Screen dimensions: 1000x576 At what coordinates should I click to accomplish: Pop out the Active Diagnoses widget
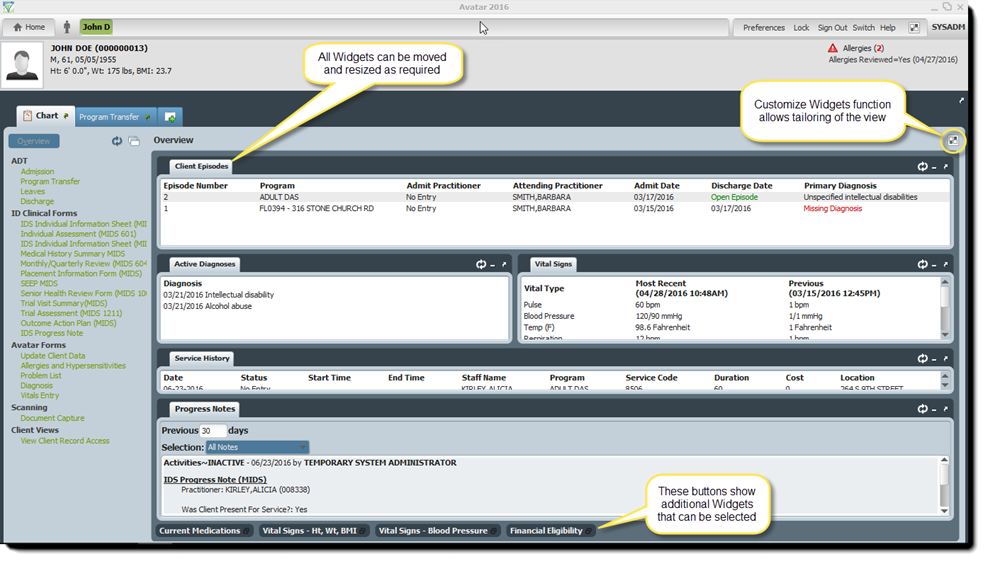click(x=504, y=264)
